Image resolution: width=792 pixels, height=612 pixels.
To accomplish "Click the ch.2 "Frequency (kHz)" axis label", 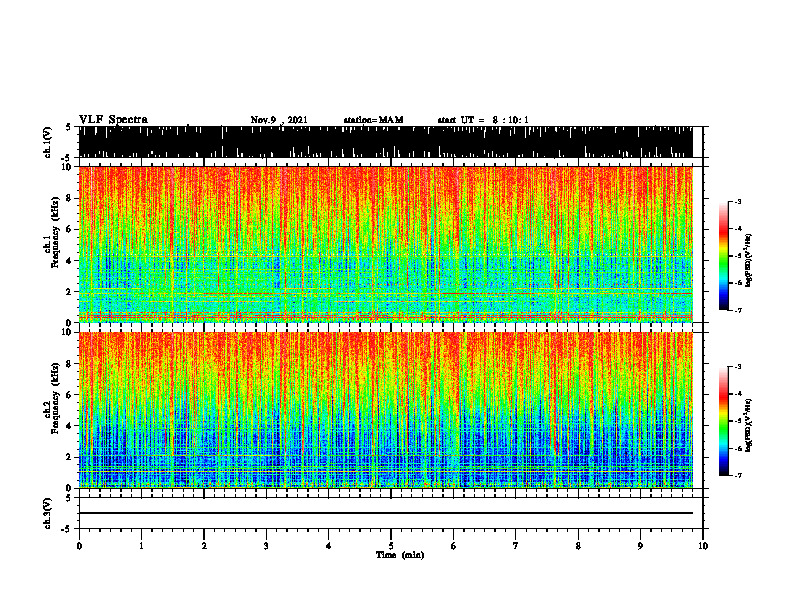I will (56, 398).
